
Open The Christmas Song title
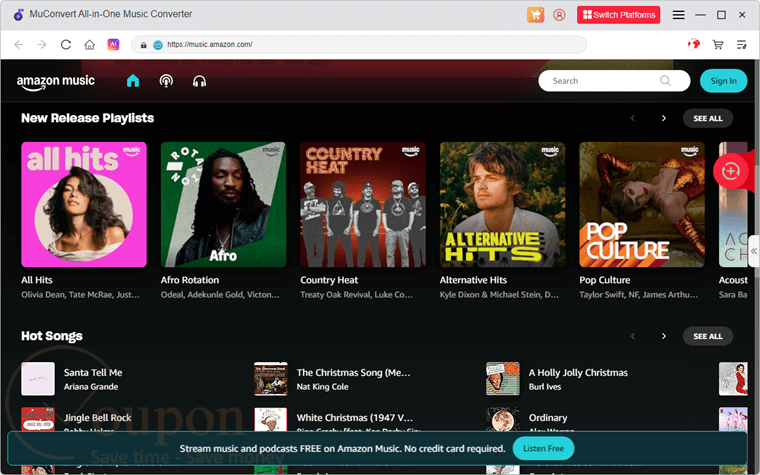(354, 373)
